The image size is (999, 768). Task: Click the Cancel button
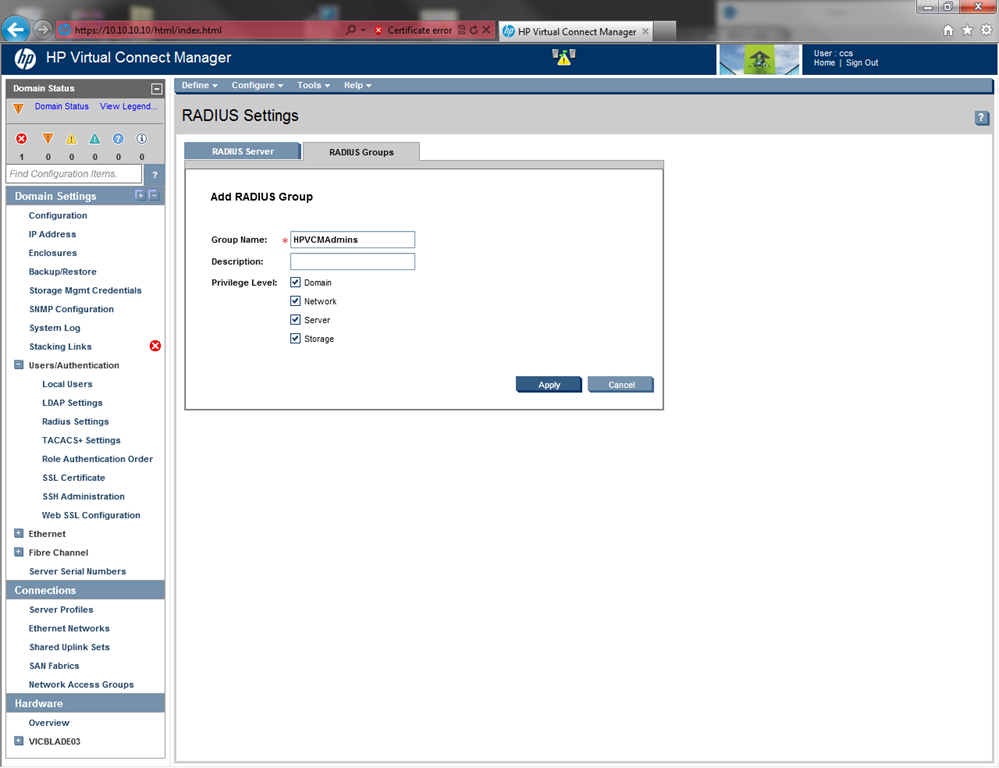621,384
